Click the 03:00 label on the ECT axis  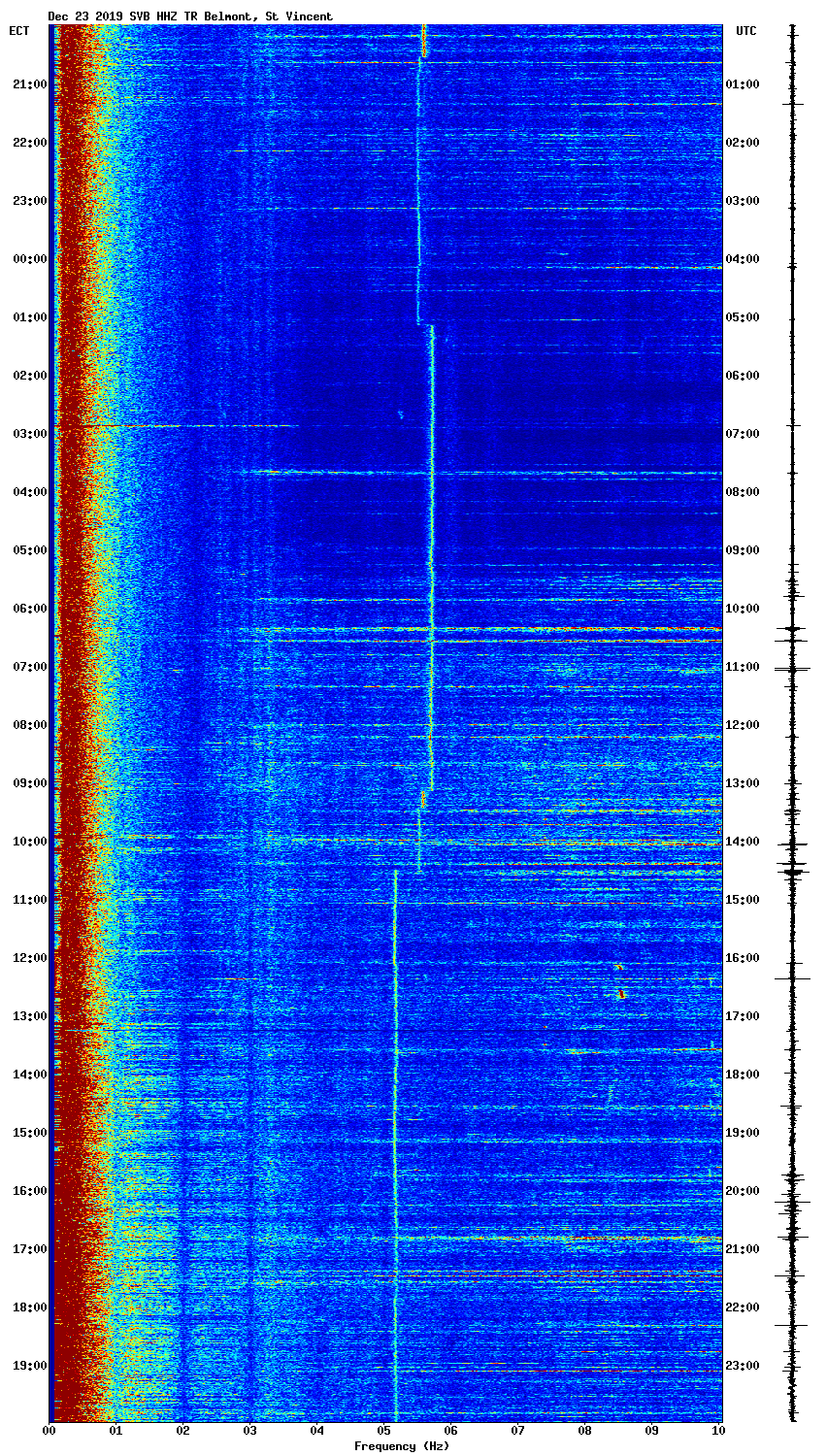click(x=30, y=434)
